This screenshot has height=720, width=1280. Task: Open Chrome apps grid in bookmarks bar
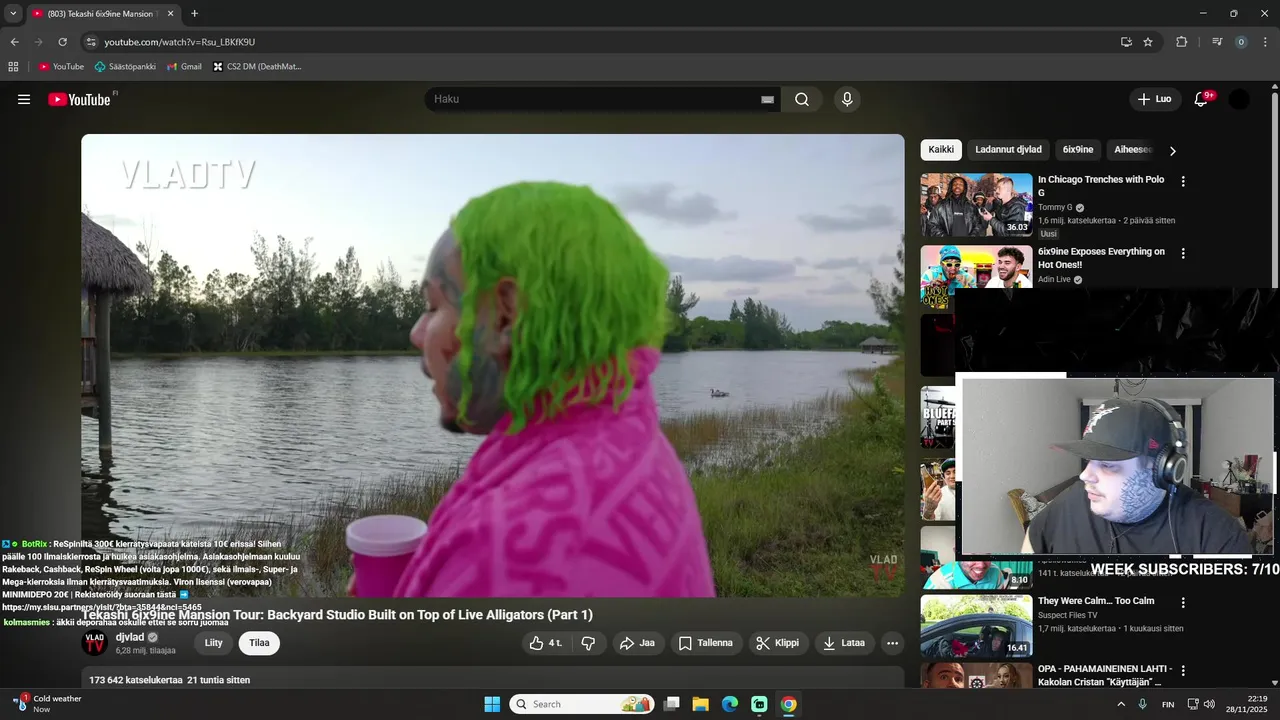click(x=13, y=67)
